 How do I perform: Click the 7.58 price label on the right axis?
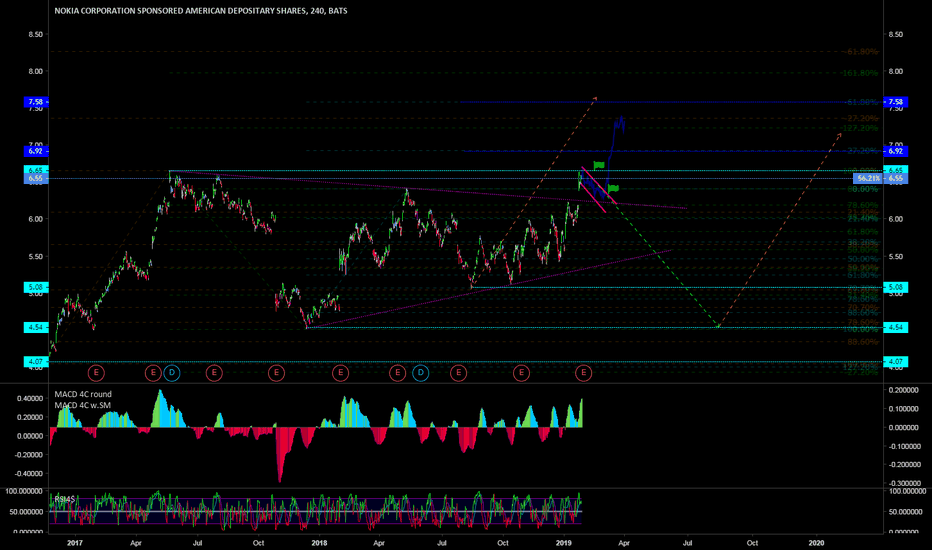tap(896, 102)
